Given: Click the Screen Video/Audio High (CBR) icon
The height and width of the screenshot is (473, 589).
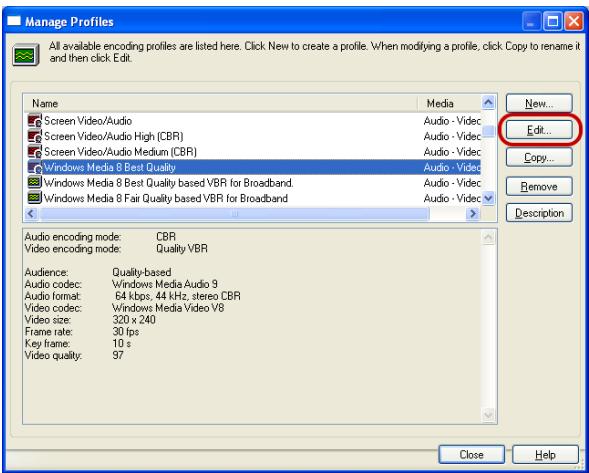Looking at the screenshot, I should (x=35, y=136).
